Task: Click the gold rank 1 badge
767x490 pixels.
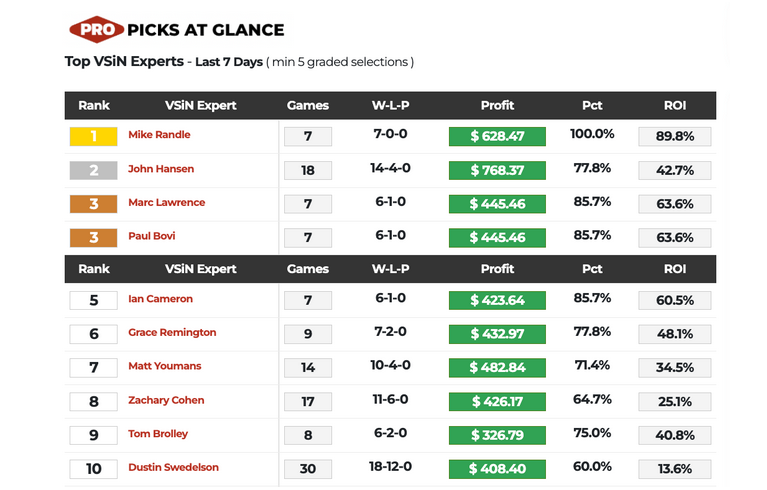Action: coord(94,136)
